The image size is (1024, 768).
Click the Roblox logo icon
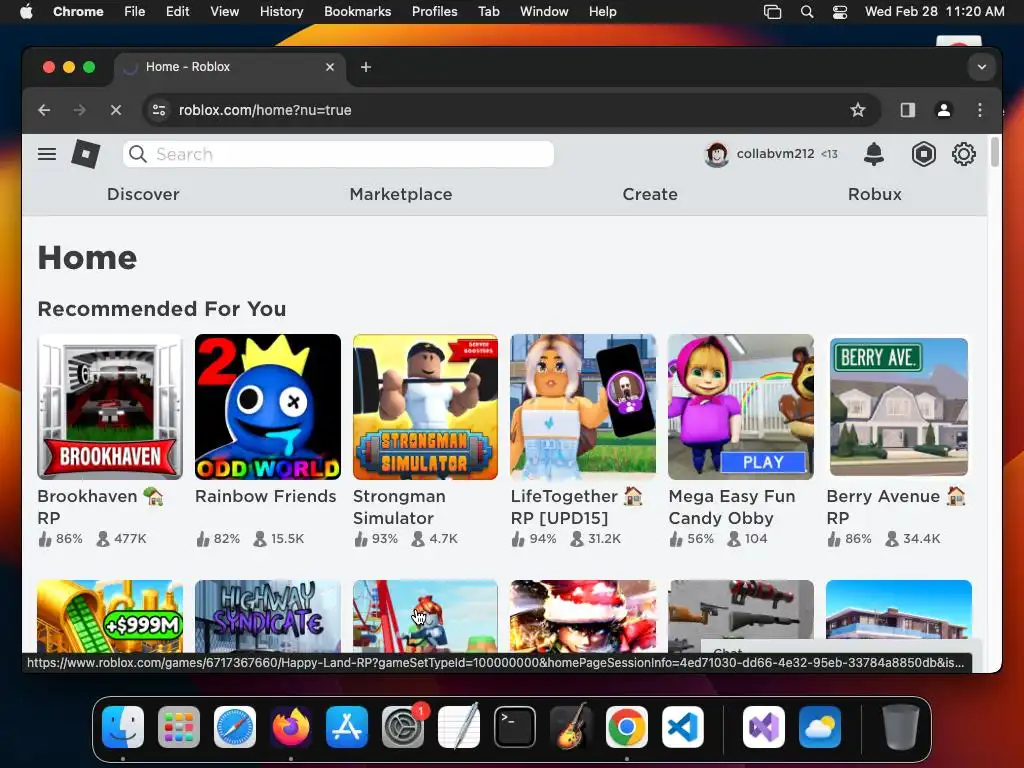86,154
